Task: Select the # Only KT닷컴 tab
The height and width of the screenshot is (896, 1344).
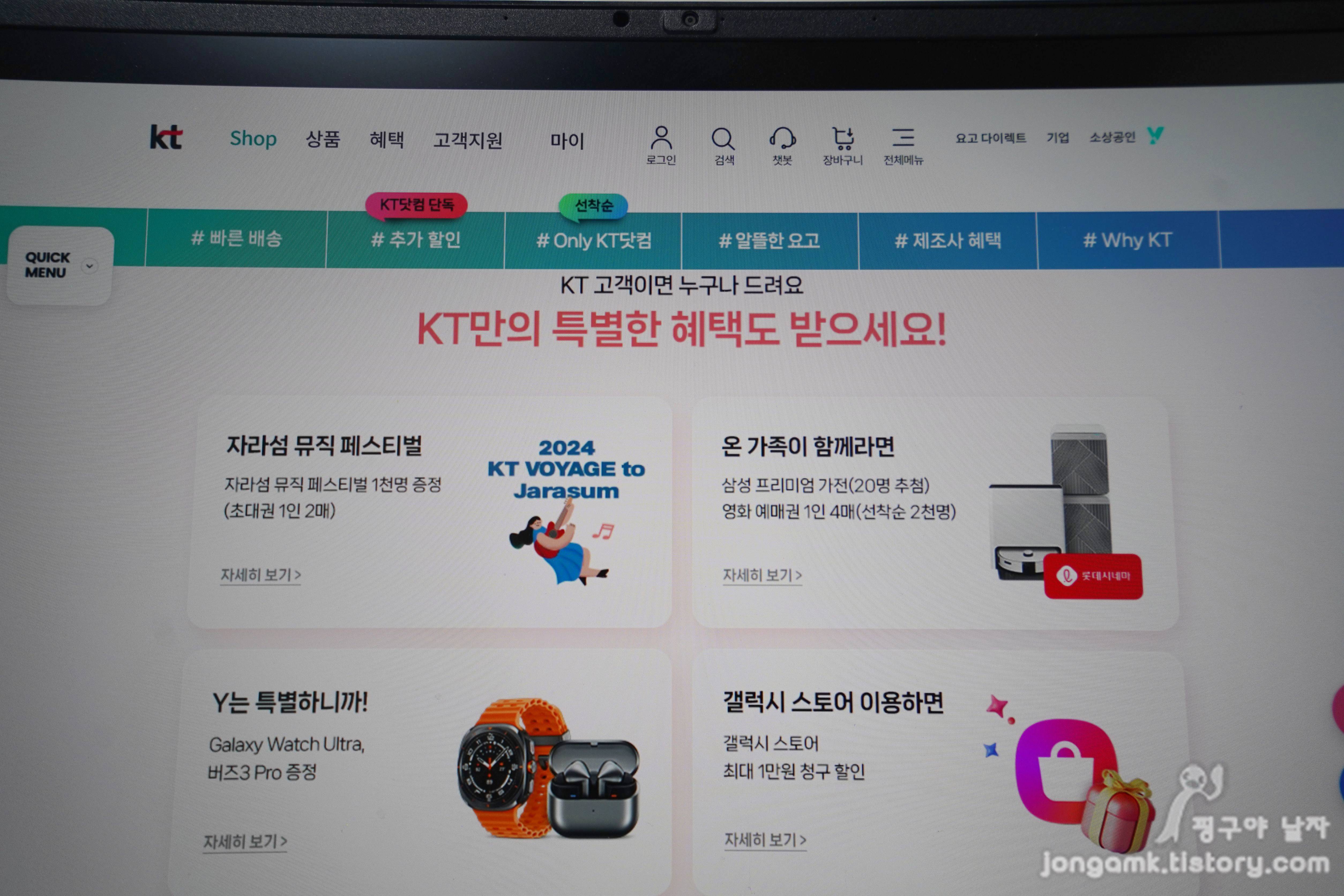Action: click(x=593, y=241)
